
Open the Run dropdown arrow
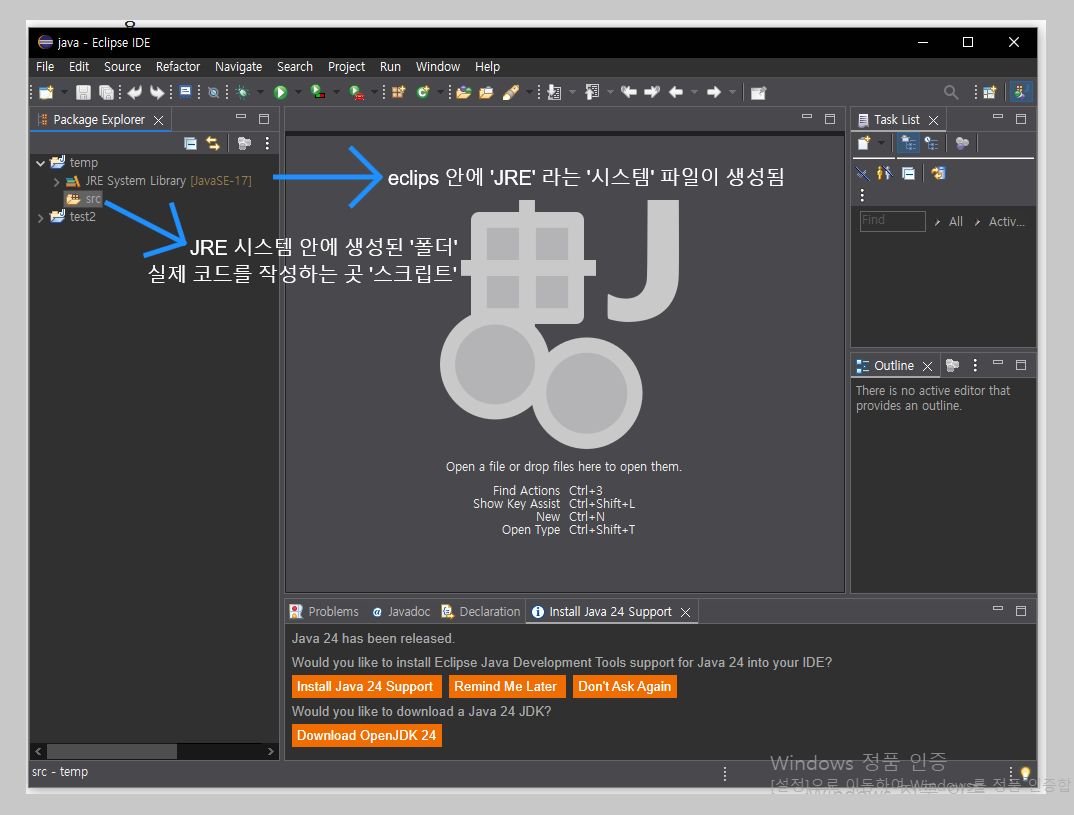298,92
